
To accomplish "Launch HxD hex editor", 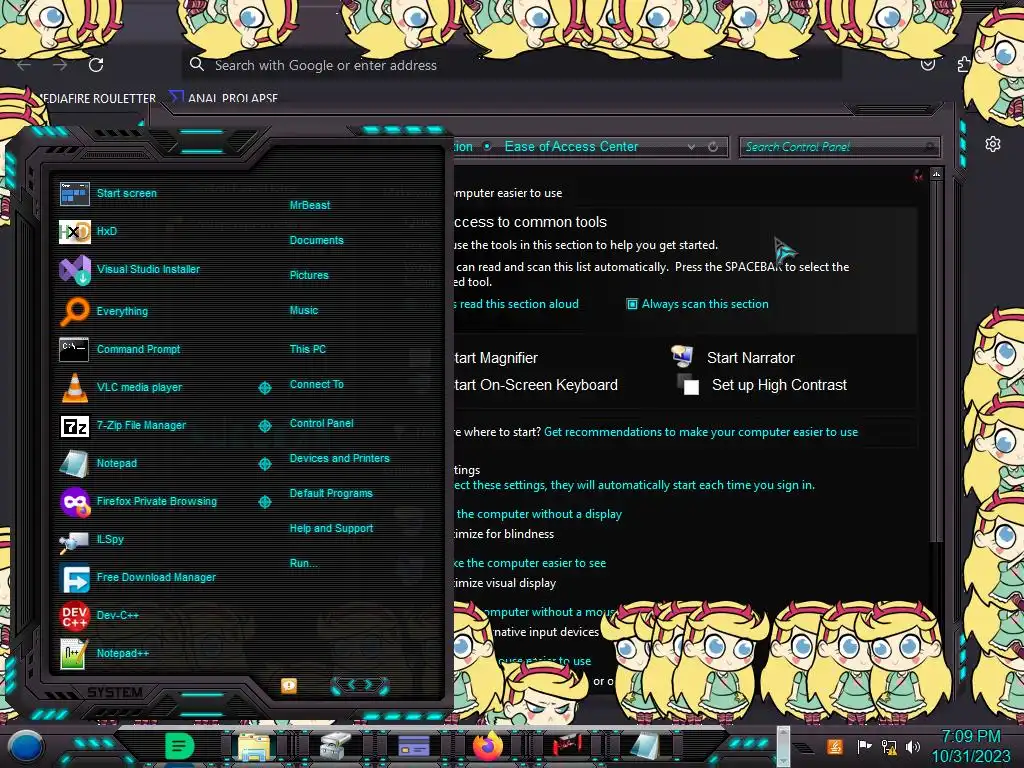I will pyautogui.click(x=88, y=231).
